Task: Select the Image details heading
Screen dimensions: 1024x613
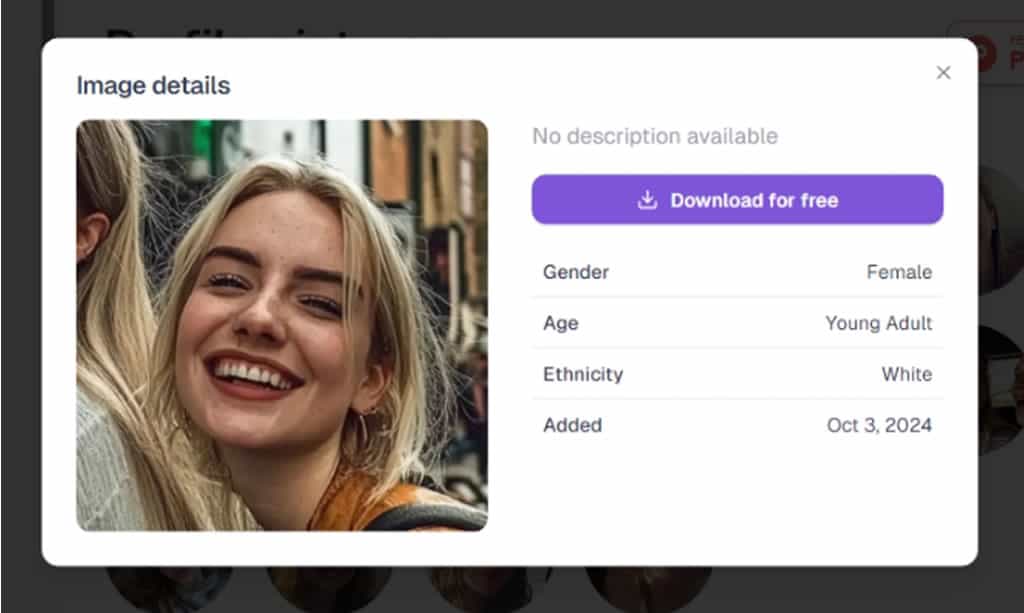Action: point(153,86)
